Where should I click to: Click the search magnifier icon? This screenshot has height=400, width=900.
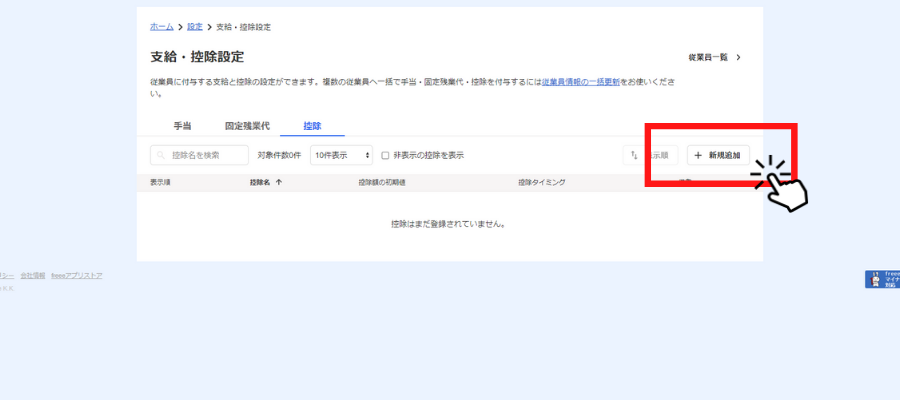pyautogui.click(x=162, y=156)
